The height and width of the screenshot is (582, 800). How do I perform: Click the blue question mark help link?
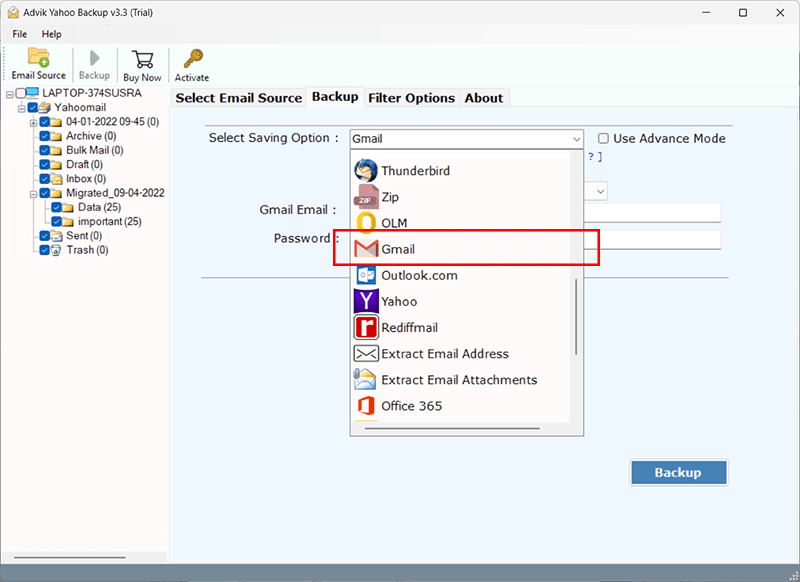(595, 157)
